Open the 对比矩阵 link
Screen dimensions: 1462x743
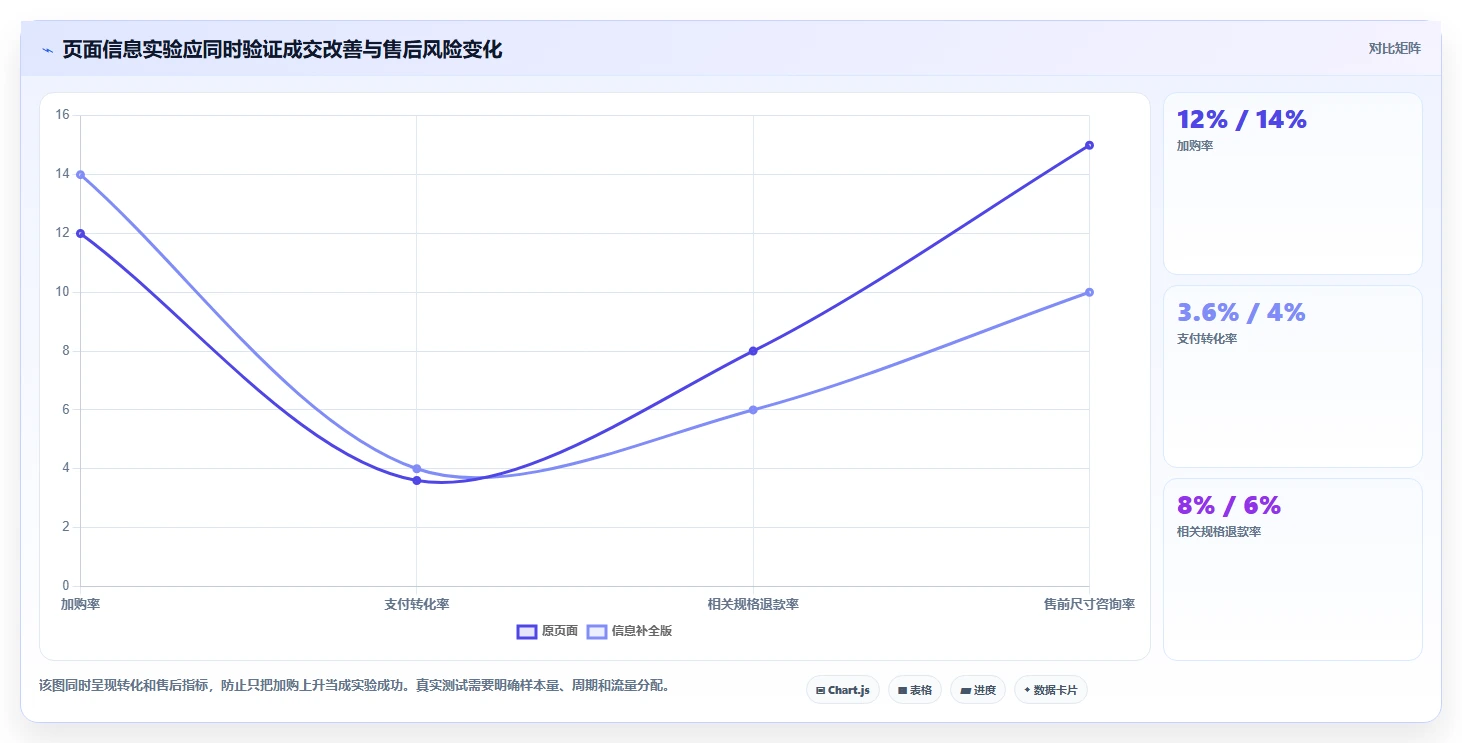tap(1394, 48)
